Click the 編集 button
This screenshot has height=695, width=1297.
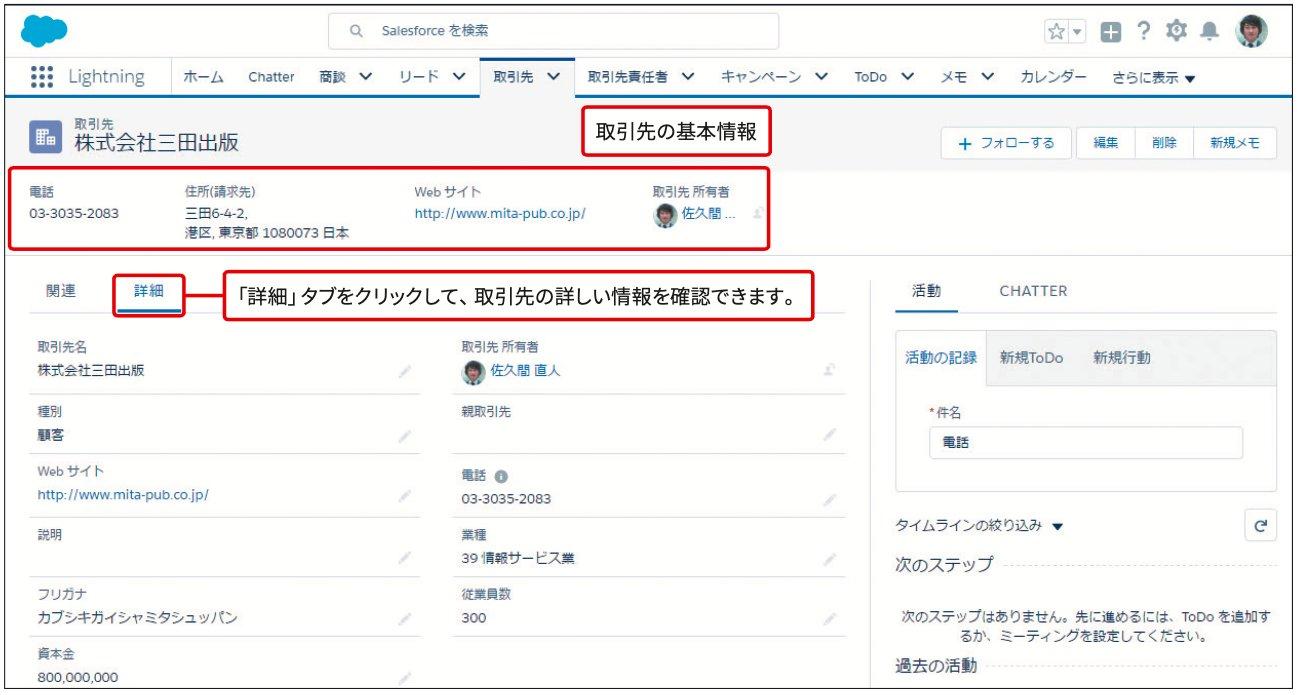(x=1105, y=143)
